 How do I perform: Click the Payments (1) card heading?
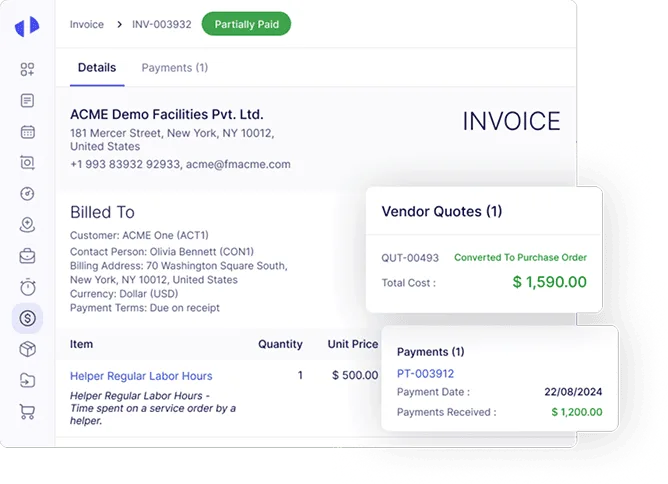(x=430, y=352)
